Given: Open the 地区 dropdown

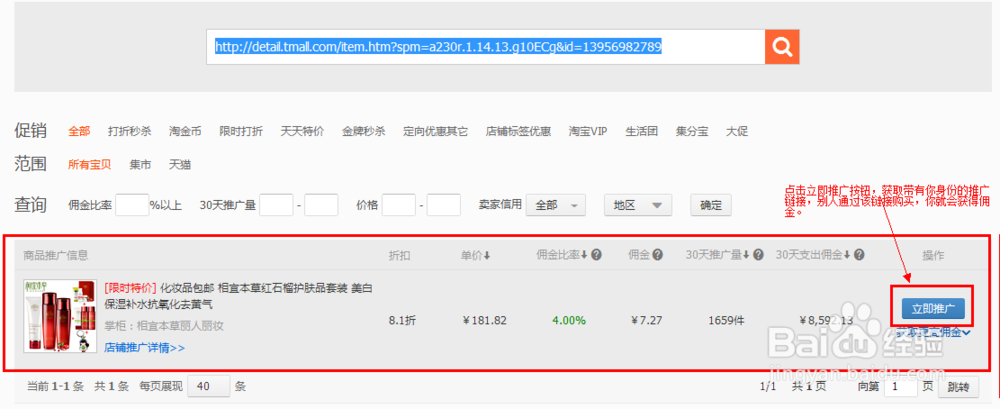Looking at the screenshot, I should point(638,205).
